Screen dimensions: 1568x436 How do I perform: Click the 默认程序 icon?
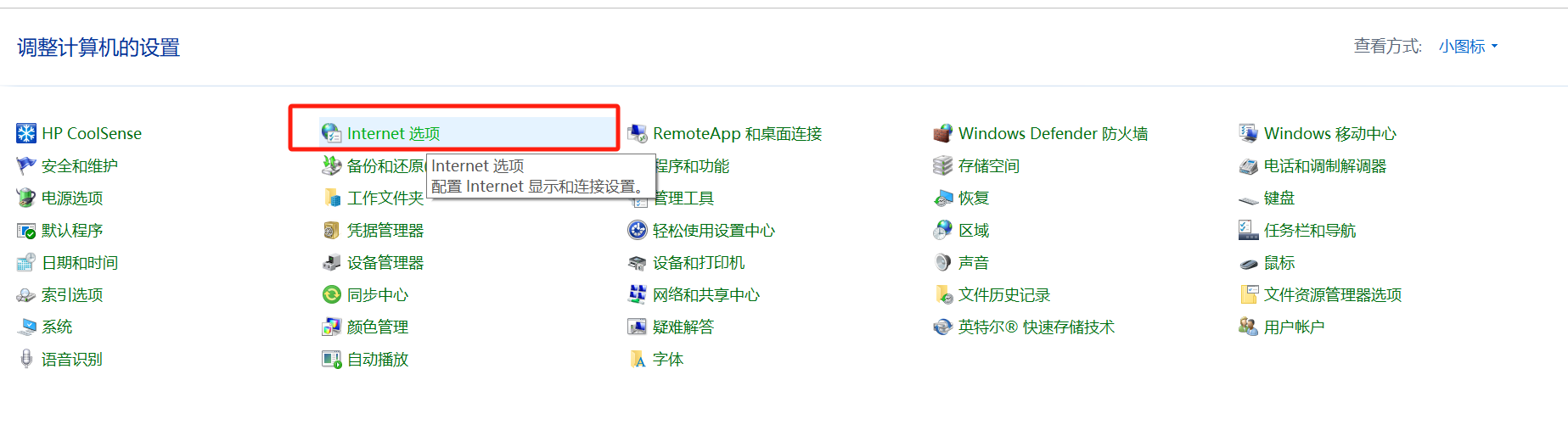(x=26, y=230)
